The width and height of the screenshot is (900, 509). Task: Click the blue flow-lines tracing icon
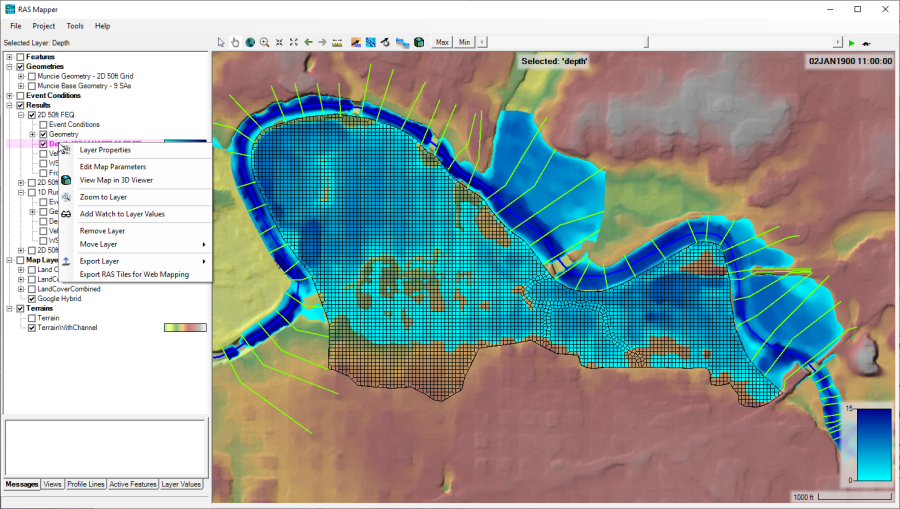tap(371, 42)
